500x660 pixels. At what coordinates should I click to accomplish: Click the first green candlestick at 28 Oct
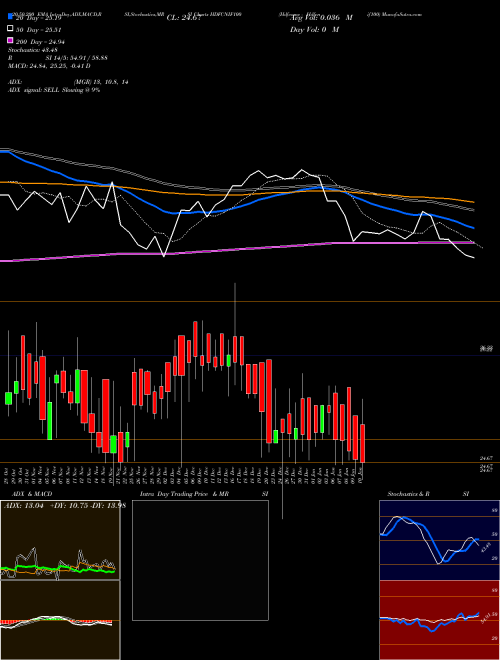coord(8,398)
